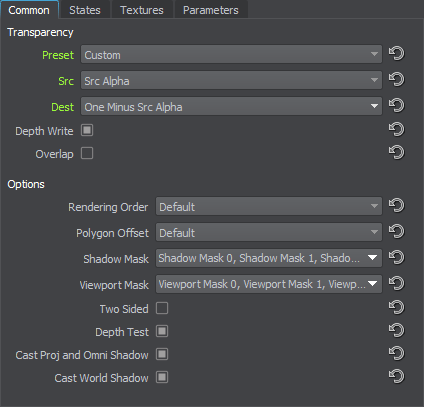Reset the Two Sided option
The image size is (424, 407).
pyautogui.click(x=396, y=307)
